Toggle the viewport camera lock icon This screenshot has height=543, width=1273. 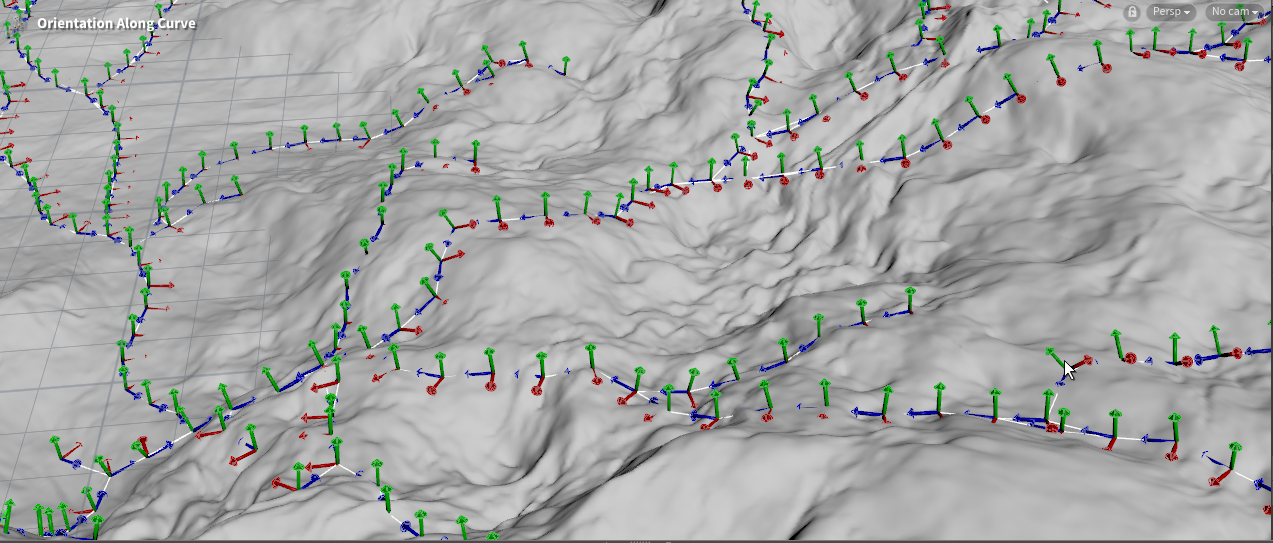pyautogui.click(x=1131, y=12)
